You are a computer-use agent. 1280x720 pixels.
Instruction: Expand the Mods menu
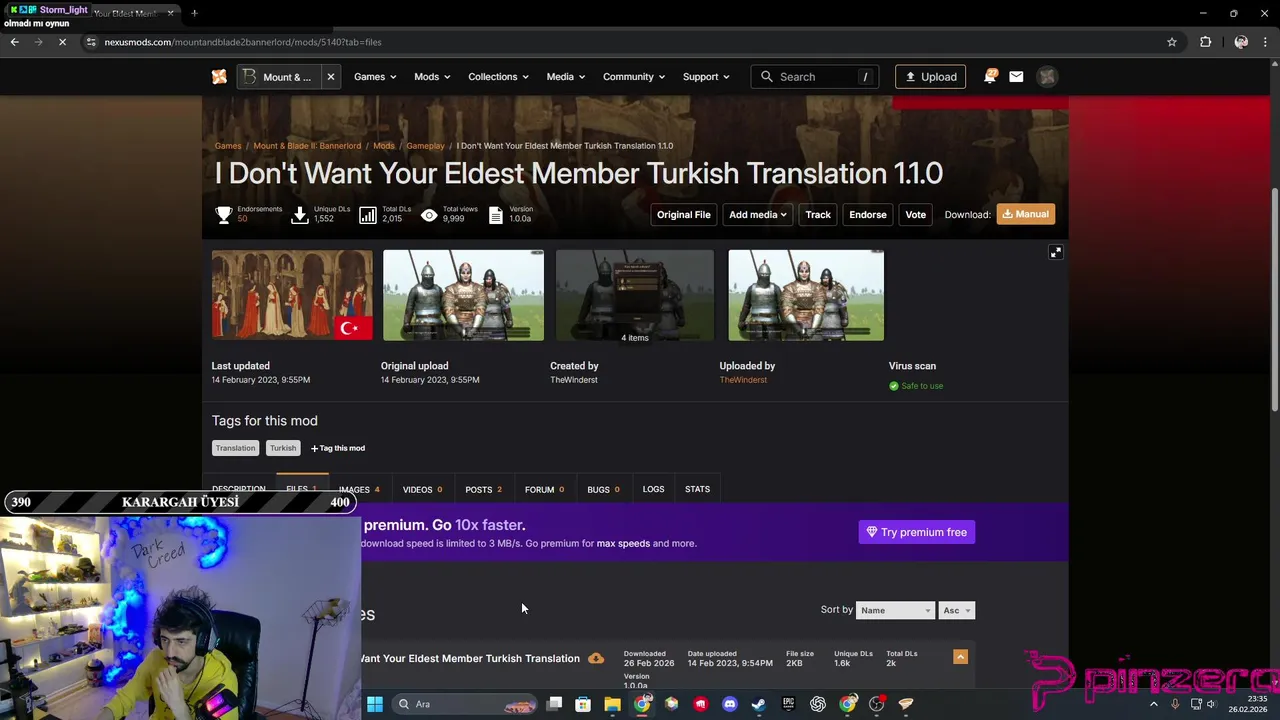pyautogui.click(x=432, y=77)
